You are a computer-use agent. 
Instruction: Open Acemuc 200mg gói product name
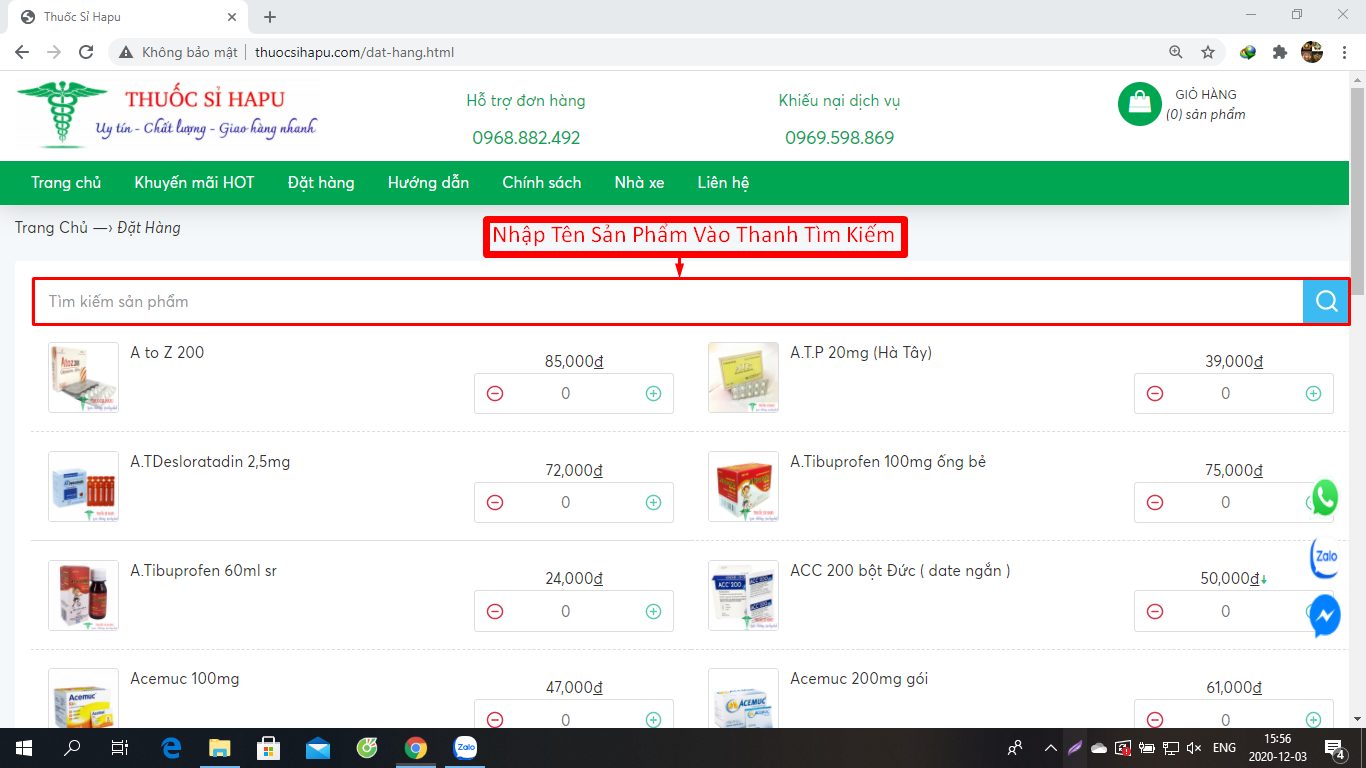coord(859,679)
